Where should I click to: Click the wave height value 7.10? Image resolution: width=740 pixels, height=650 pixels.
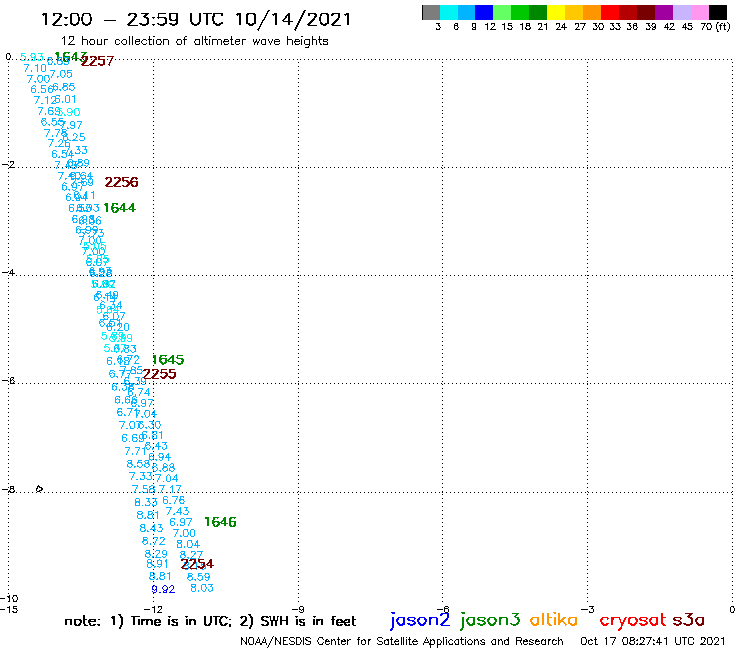35,68
